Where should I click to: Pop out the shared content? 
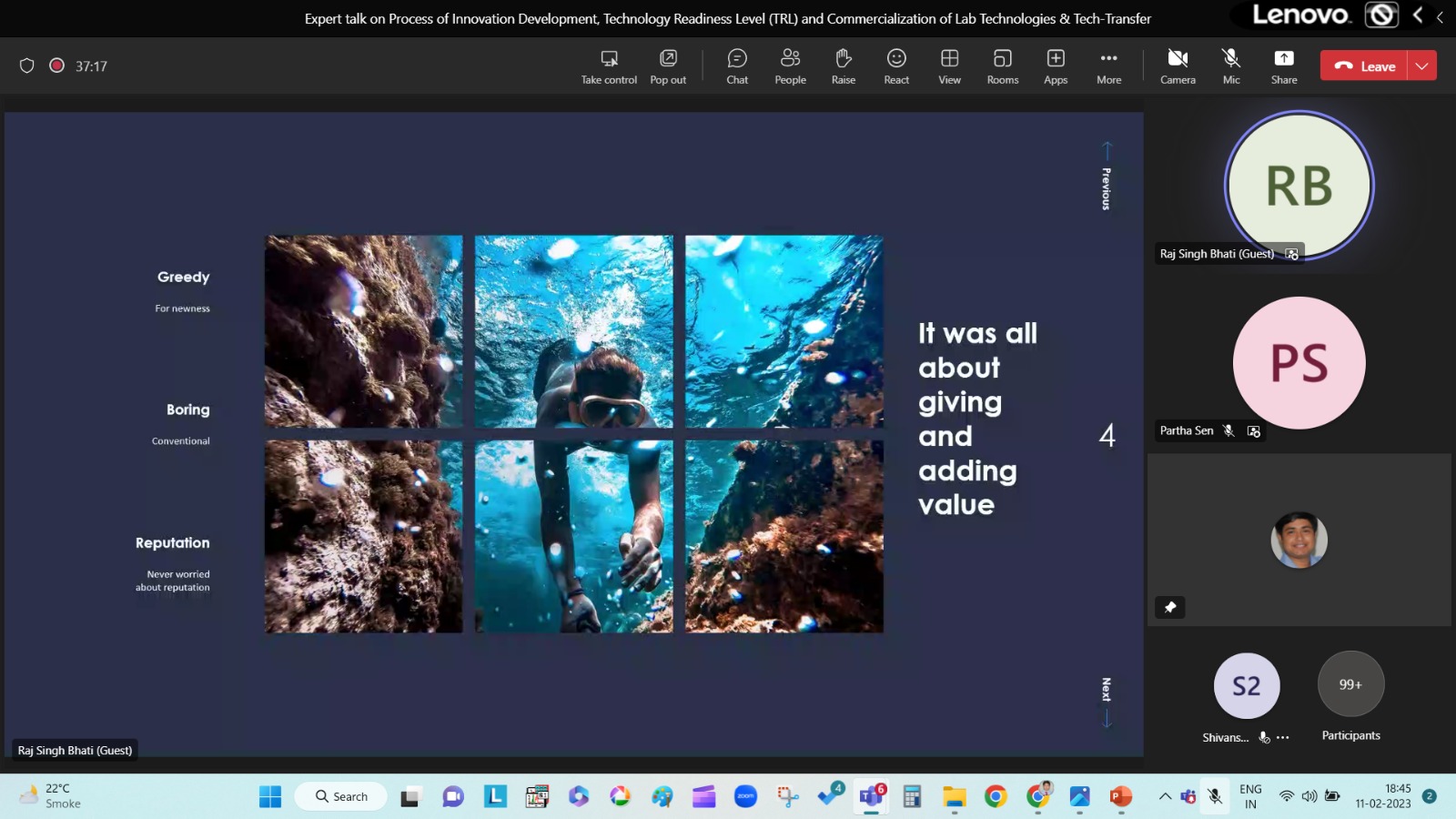[x=668, y=66]
